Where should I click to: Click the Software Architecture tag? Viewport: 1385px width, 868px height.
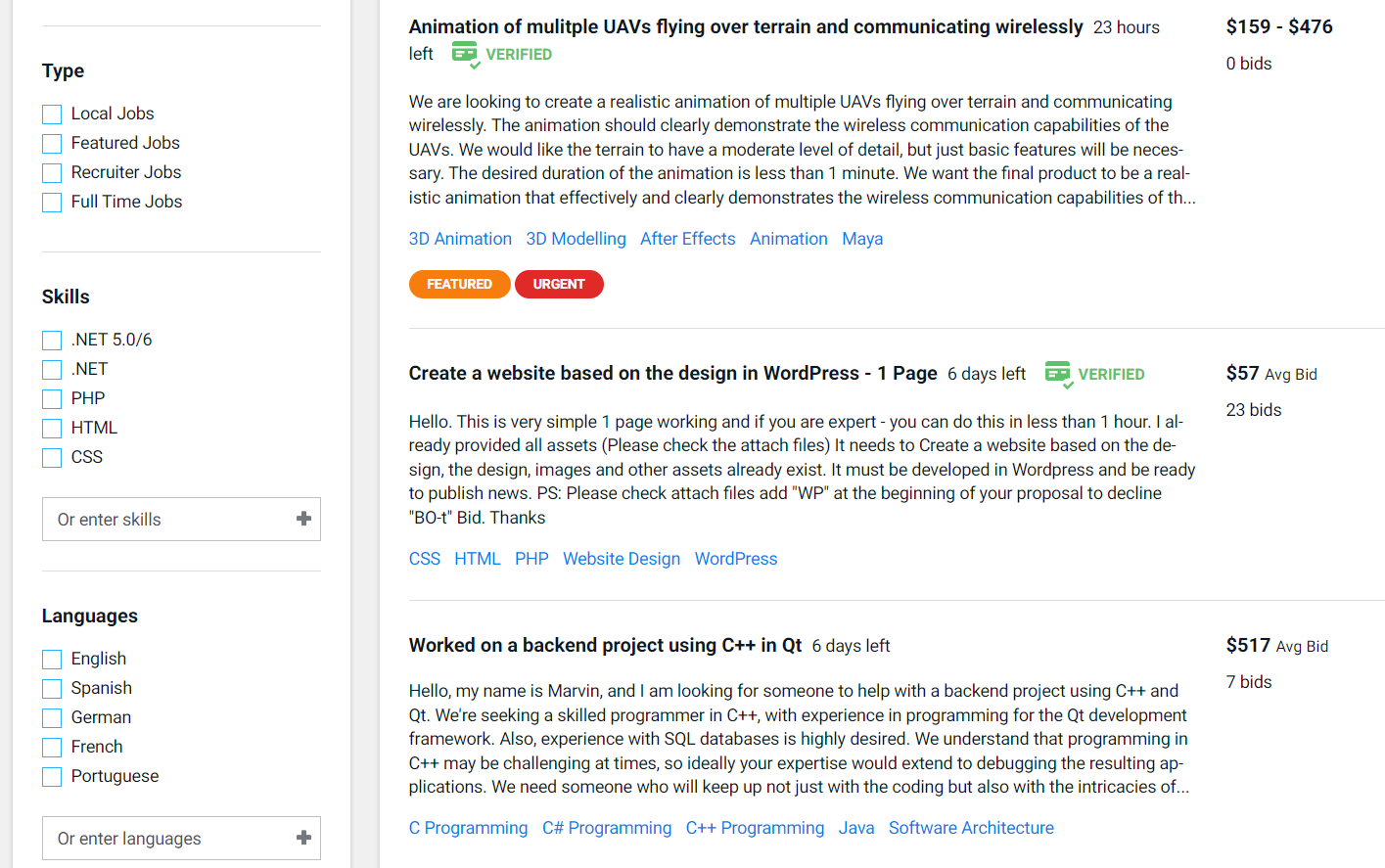click(970, 828)
